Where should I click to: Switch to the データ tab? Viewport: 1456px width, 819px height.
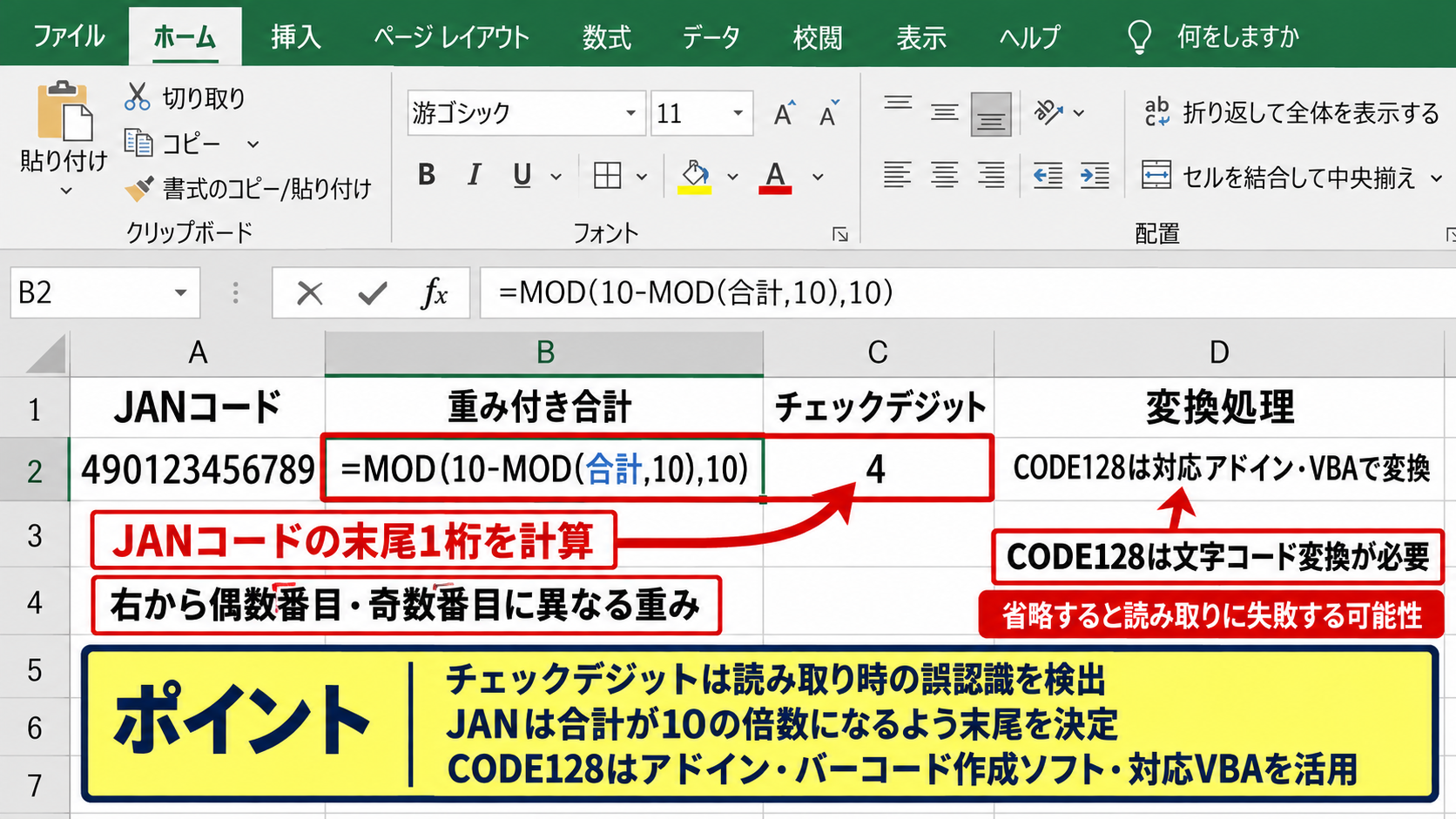click(711, 37)
